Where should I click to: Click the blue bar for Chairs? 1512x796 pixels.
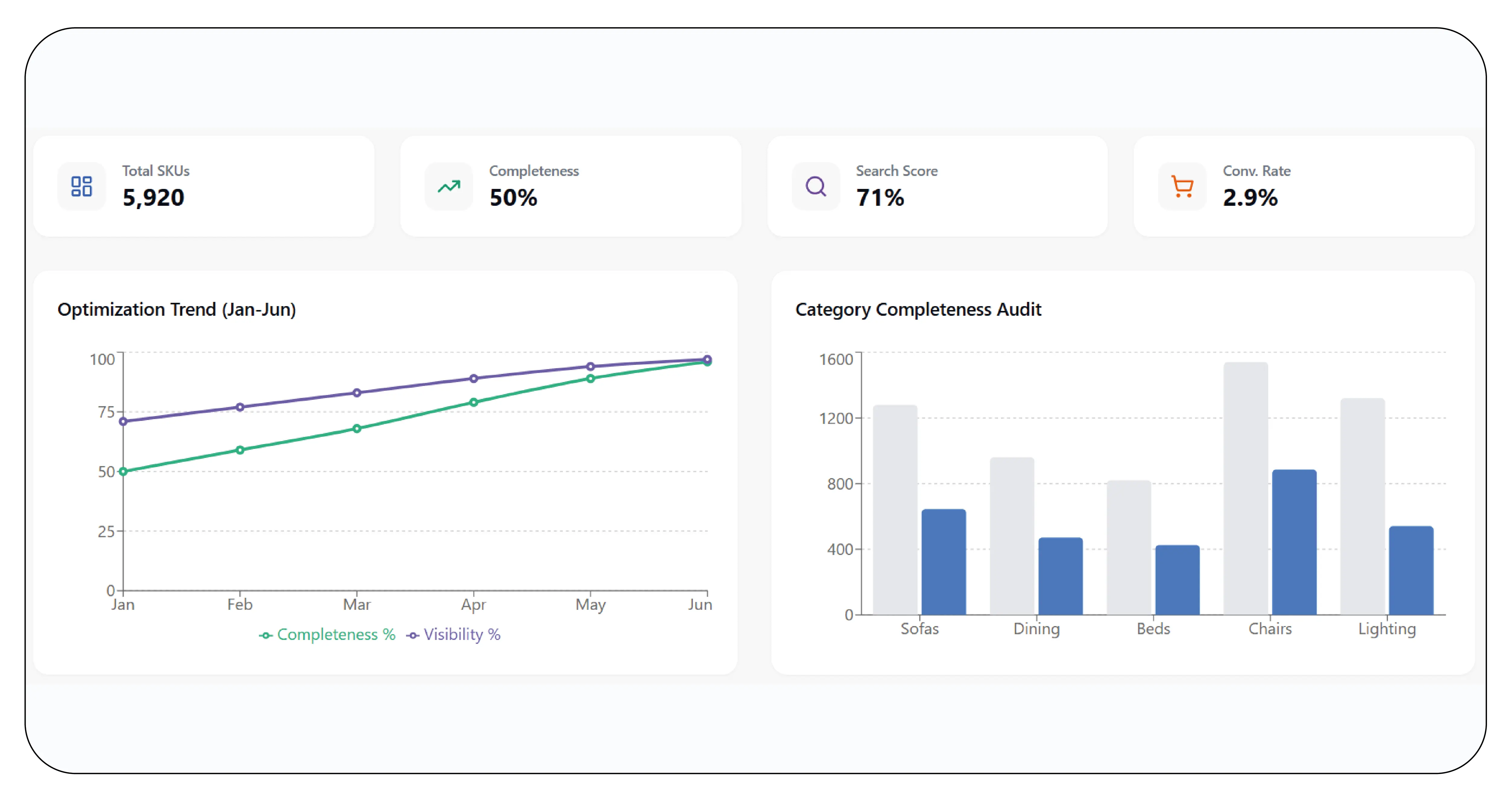pyautogui.click(x=1294, y=542)
